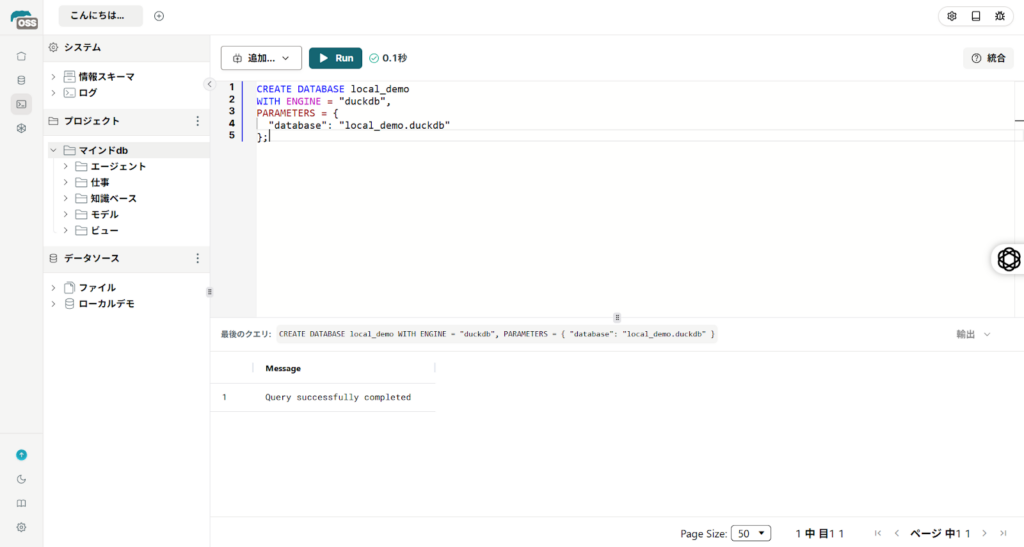The width and height of the screenshot is (1024, 547).
Task: Switch to the こんにちは query tab
Action: coord(98,16)
